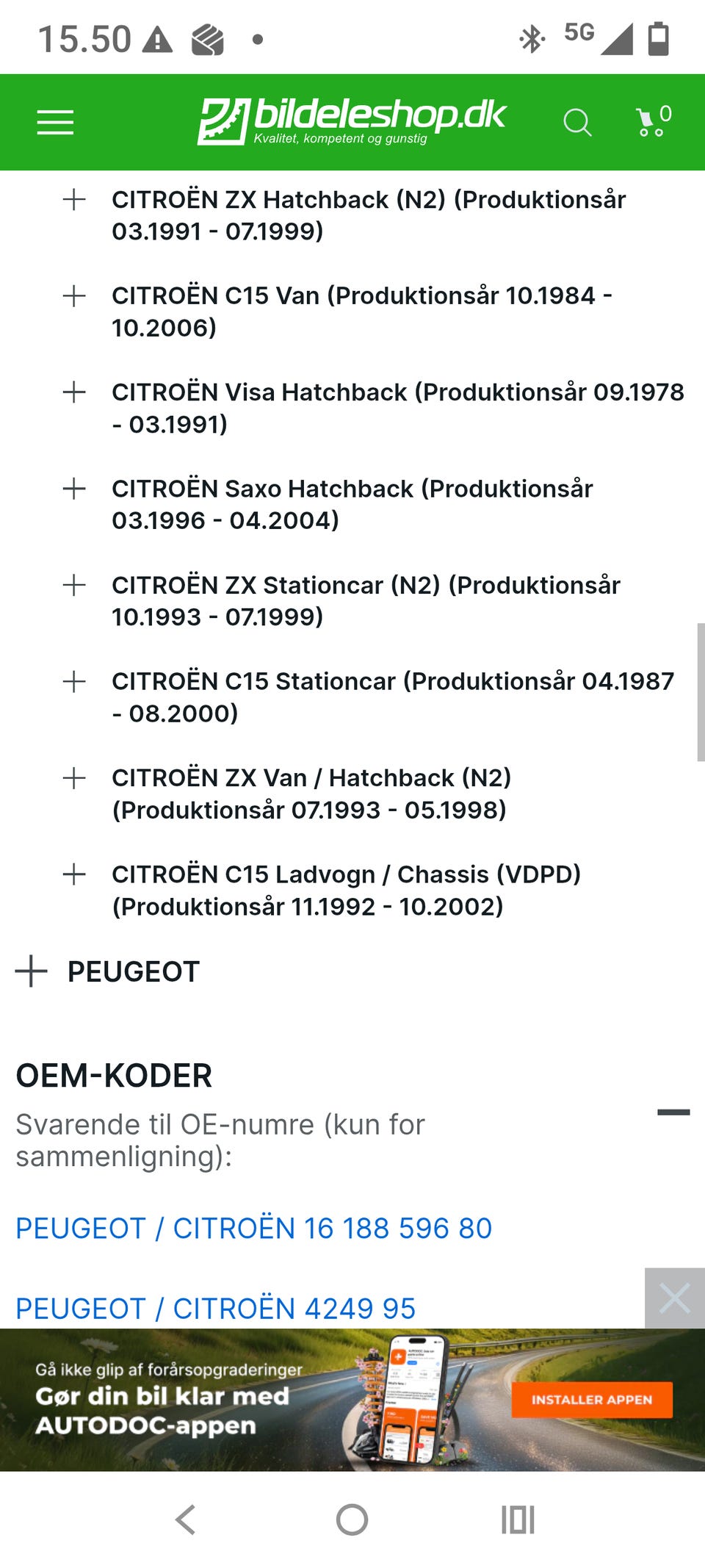Expand the PEUGEOT brand section
Screen dimensions: 705x1568
32,971
